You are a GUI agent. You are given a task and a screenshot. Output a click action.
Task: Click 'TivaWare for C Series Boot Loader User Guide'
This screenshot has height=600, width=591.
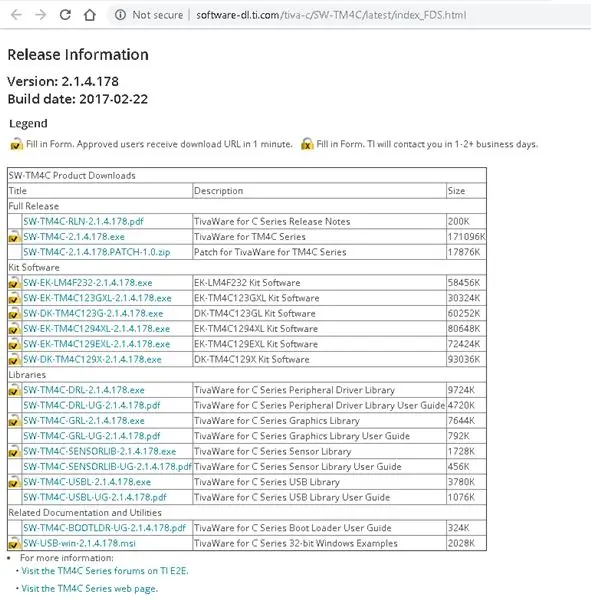(x=293, y=528)
